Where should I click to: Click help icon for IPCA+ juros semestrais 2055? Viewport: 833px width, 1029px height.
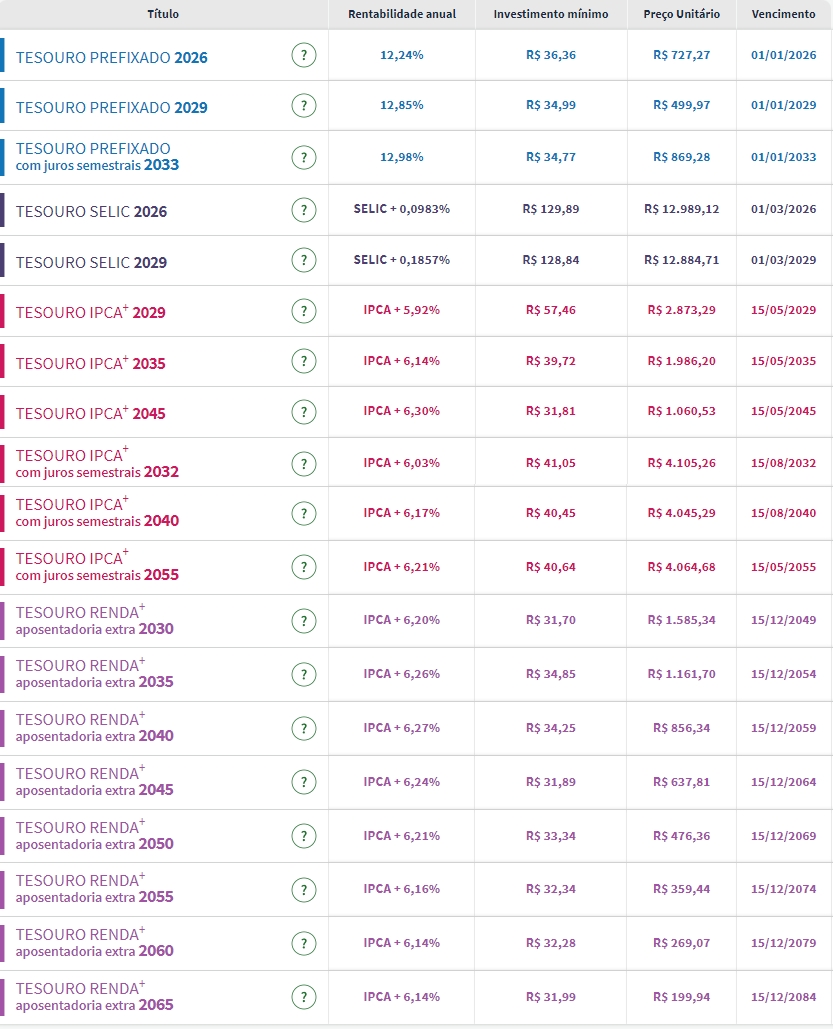click(304, 567)
